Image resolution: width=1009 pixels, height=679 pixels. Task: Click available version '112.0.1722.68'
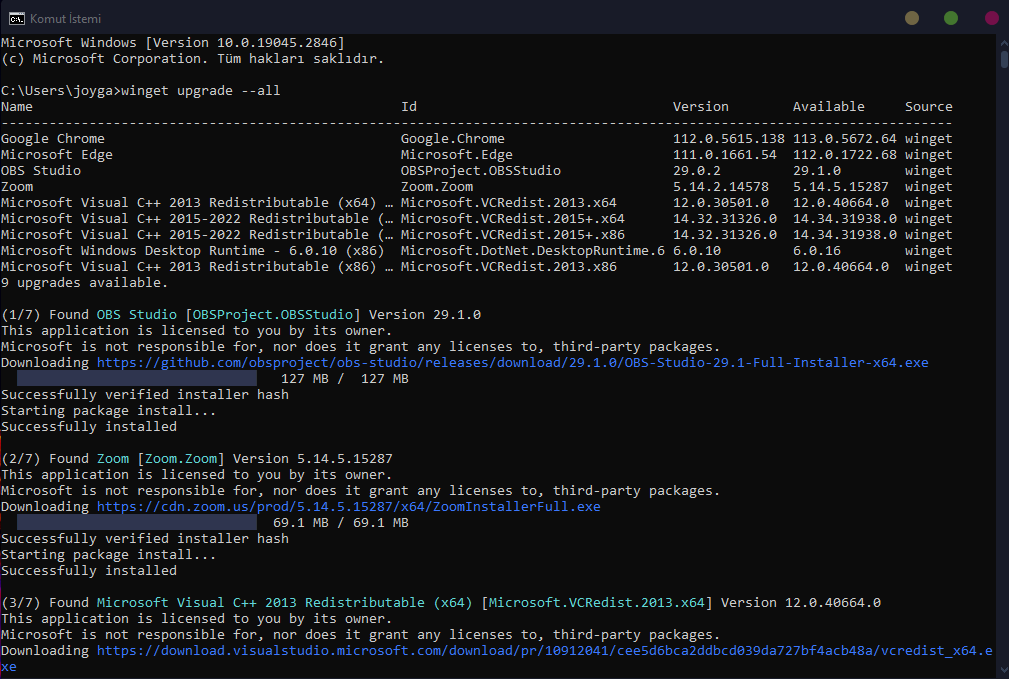tap(845, 154)
